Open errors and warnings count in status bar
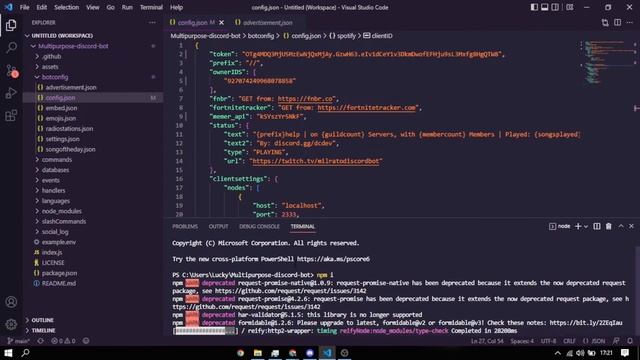This screenshot has width=640, height=360. point(63,341)
